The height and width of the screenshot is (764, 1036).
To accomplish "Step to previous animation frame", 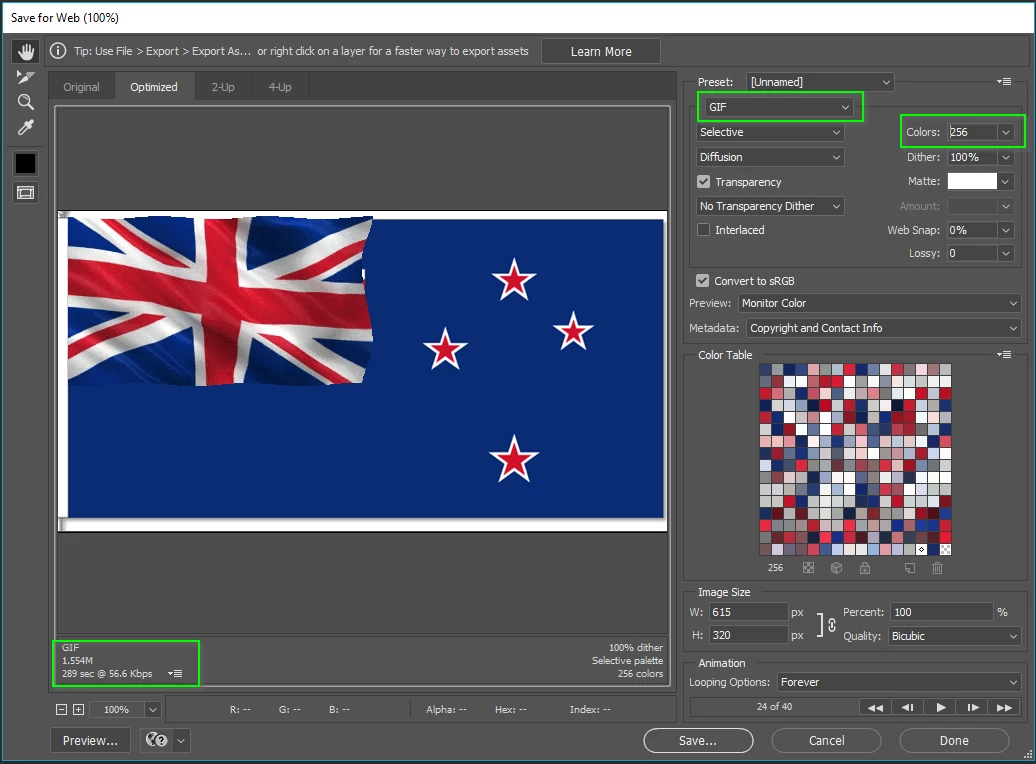I will click(908, 707).
